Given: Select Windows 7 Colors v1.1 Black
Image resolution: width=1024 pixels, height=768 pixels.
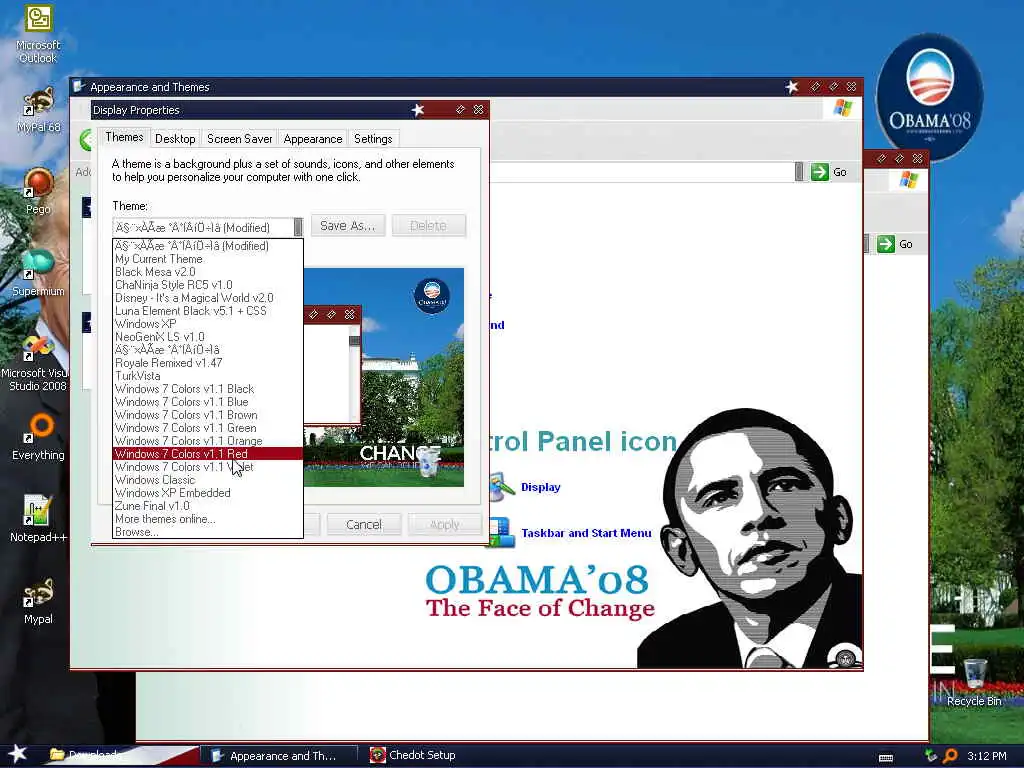Looking at the screenshot, I should click(x=208, y=389).
